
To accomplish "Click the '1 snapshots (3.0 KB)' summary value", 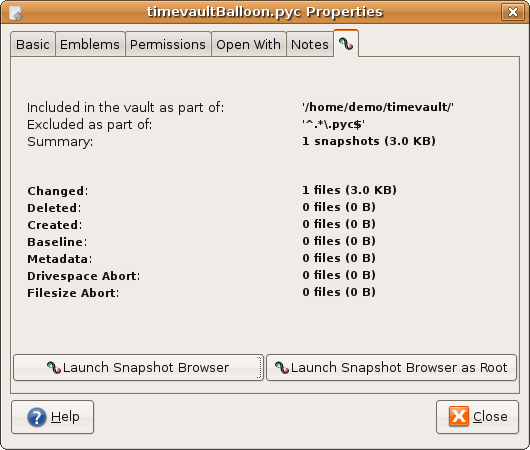I will tap(369, 141).
